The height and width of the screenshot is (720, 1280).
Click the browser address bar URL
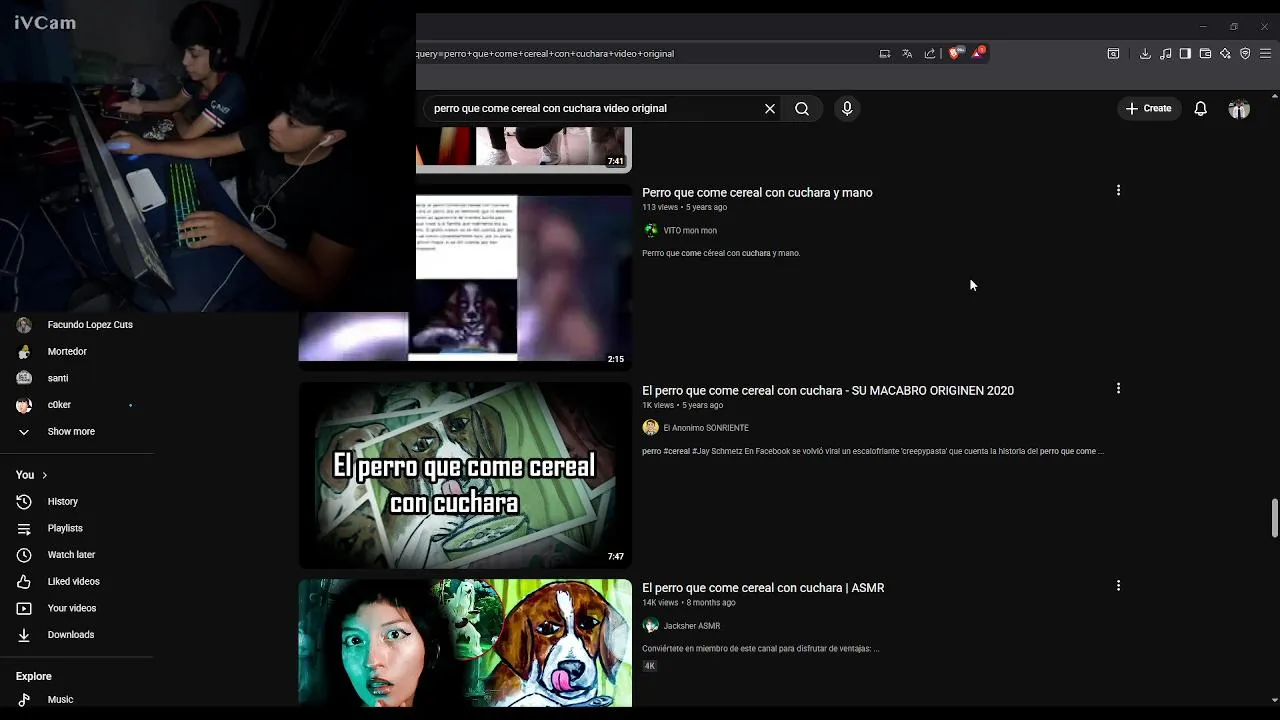coord(545,54)
